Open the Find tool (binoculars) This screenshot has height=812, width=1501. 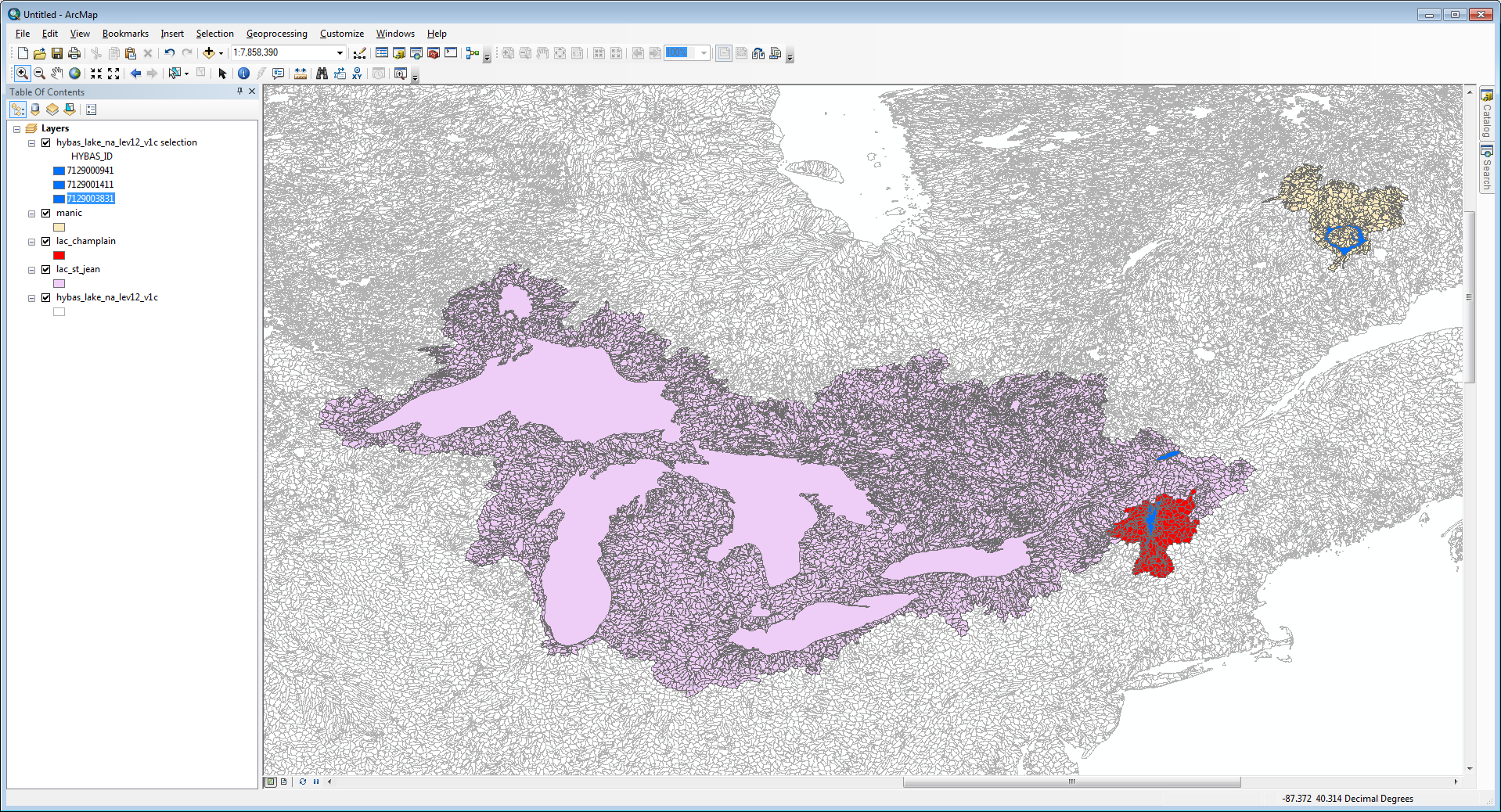pyautogui.click(x=322, y=73)
